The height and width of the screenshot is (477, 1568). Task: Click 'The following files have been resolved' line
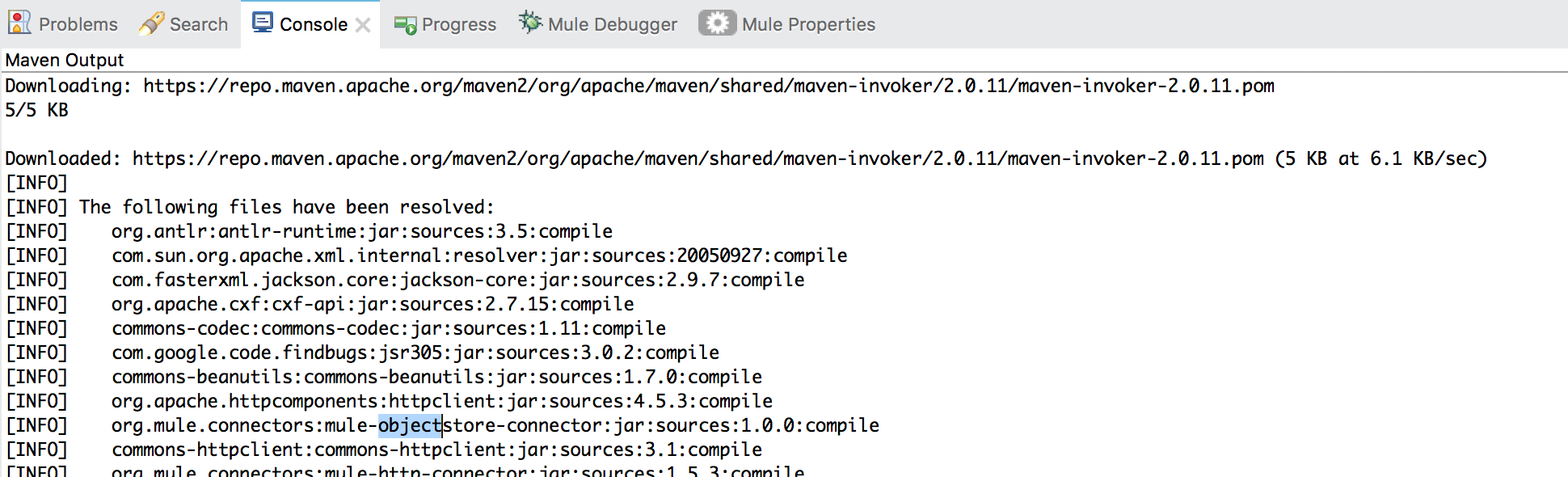tap(250, 207)
